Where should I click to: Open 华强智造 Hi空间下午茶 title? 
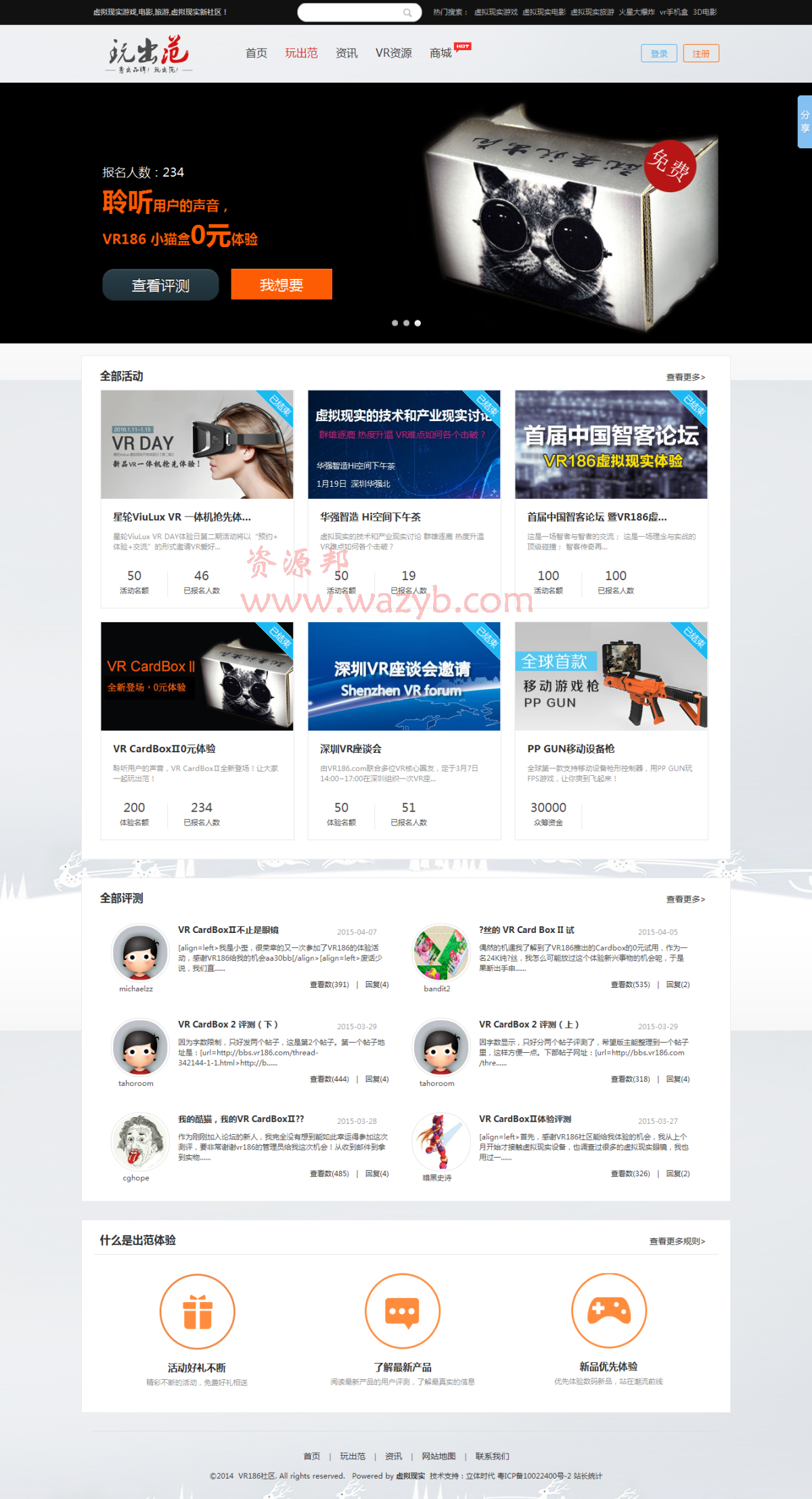(x=370, y=517)
